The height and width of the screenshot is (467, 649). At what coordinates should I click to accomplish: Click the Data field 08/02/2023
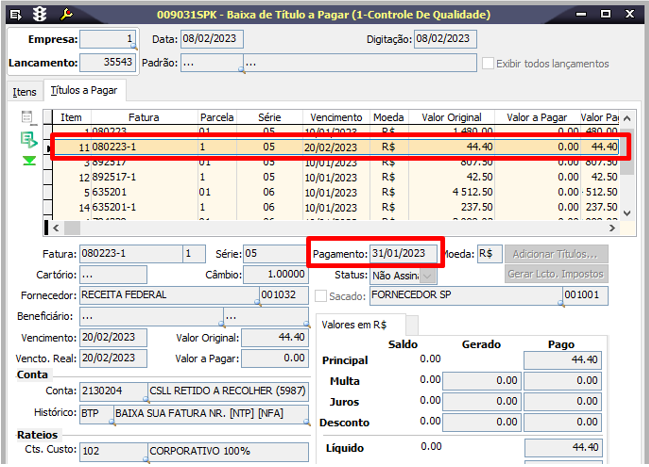point(212,39)
